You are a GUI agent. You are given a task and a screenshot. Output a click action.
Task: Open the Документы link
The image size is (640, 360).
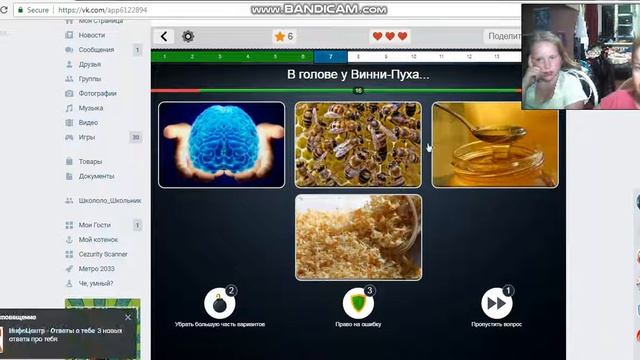(96, 176)
